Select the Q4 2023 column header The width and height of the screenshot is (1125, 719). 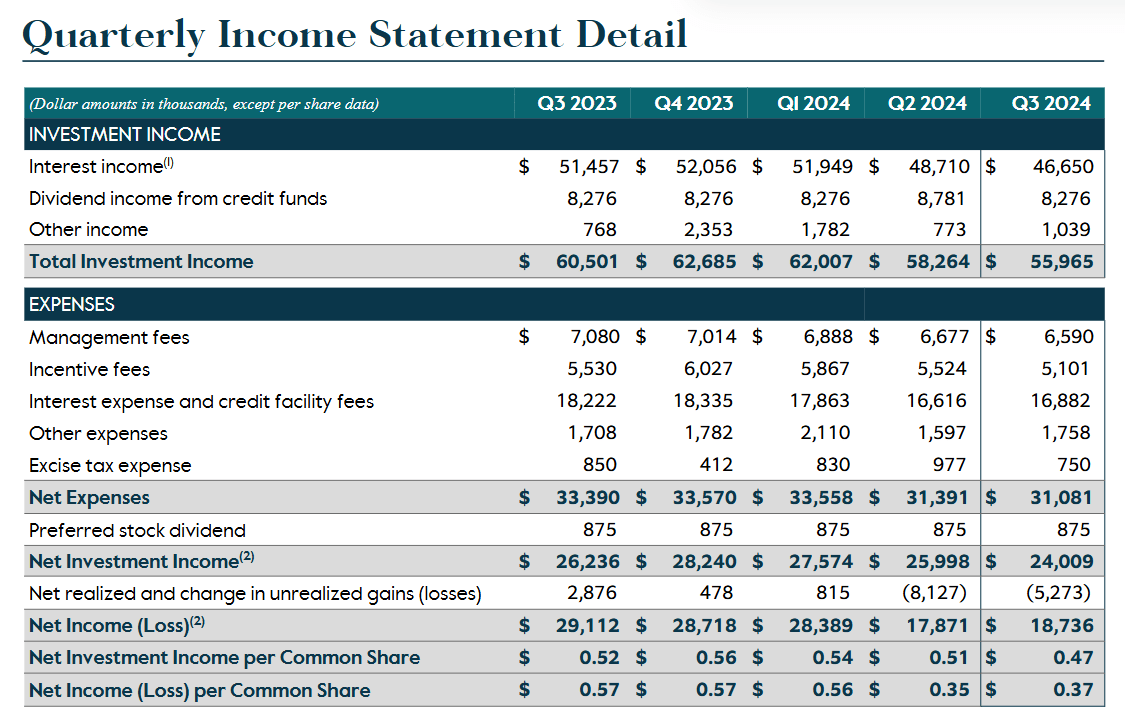[690, 103]
